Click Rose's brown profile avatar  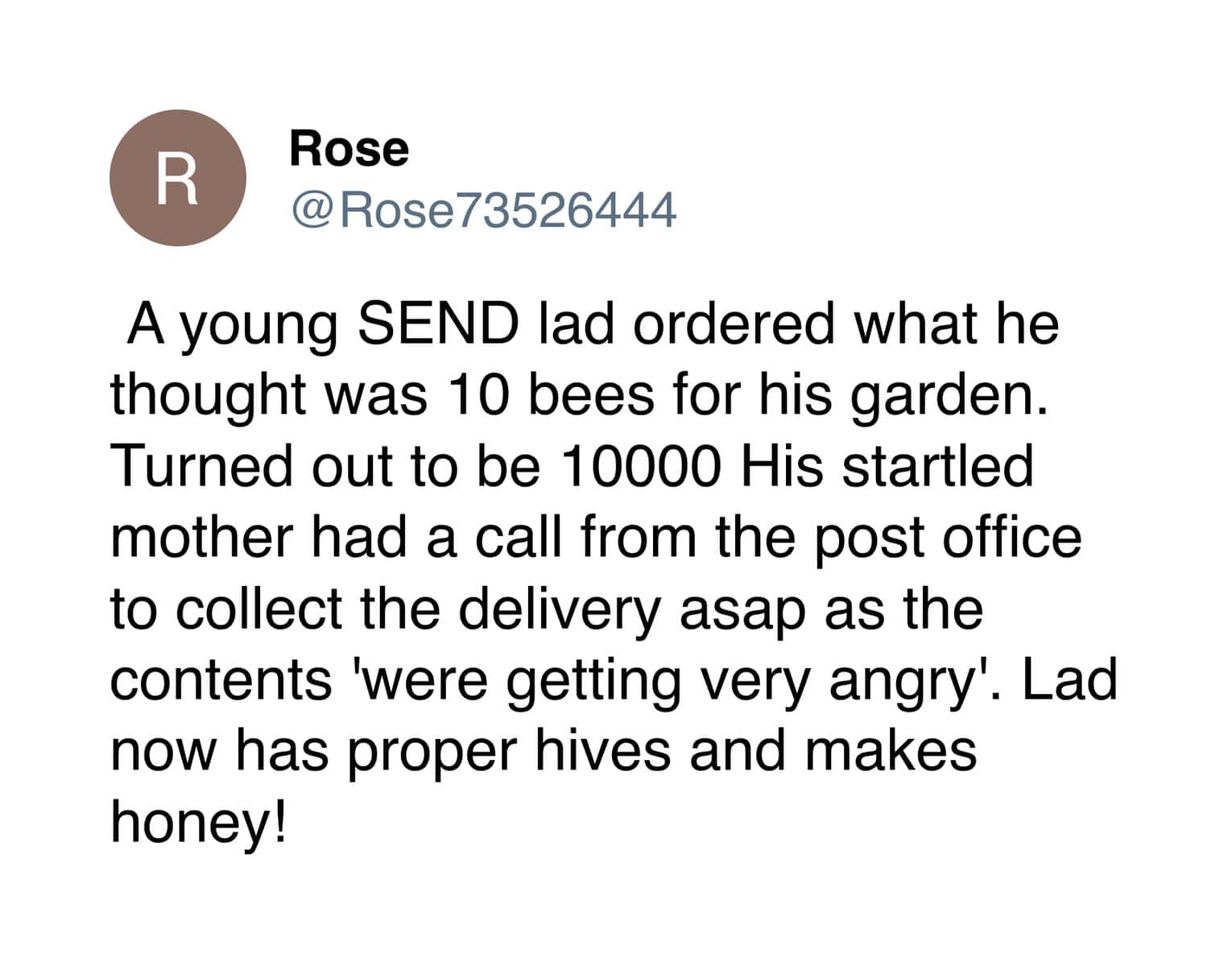point(178,178)
